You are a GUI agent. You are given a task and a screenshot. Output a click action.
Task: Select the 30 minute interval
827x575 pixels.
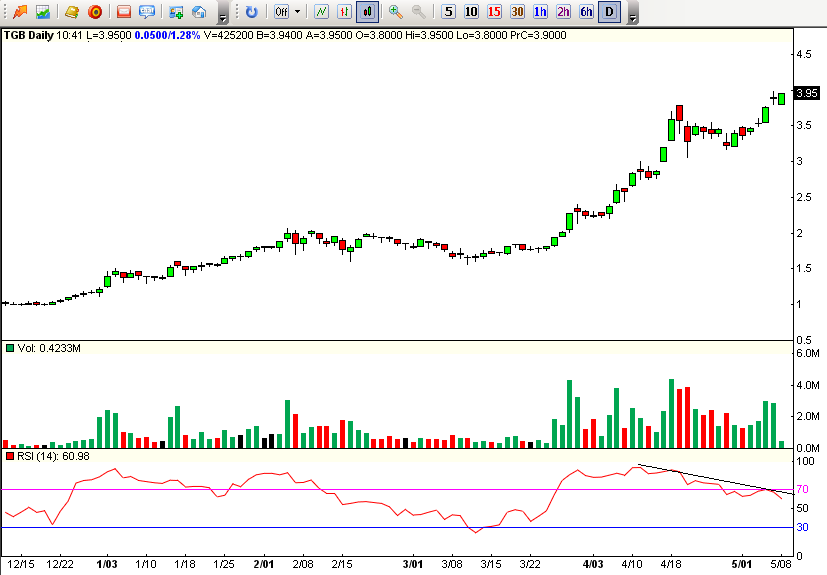pos(517,12)
